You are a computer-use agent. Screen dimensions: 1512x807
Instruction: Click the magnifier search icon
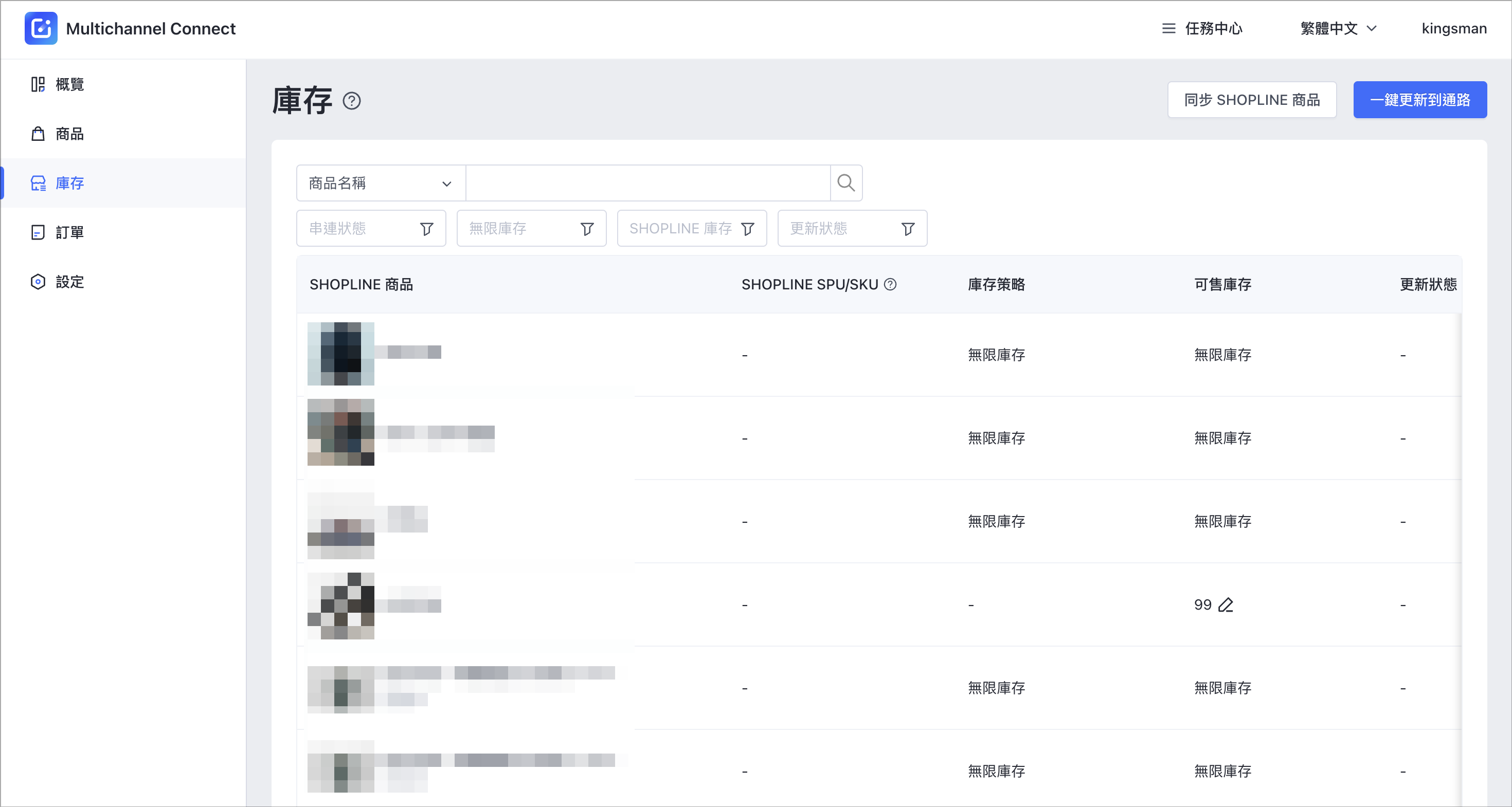tap(846, 183)
